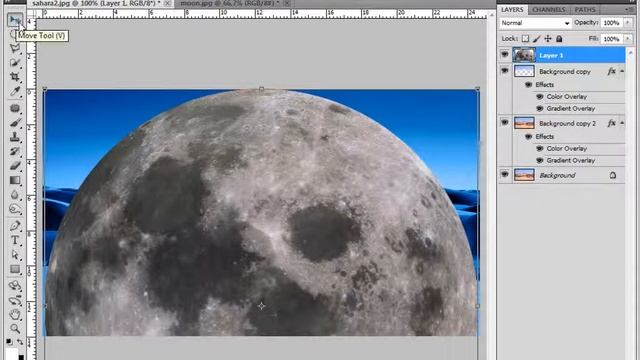
Task: Close the moon.jpg document tab
Action: coord(287,3)
